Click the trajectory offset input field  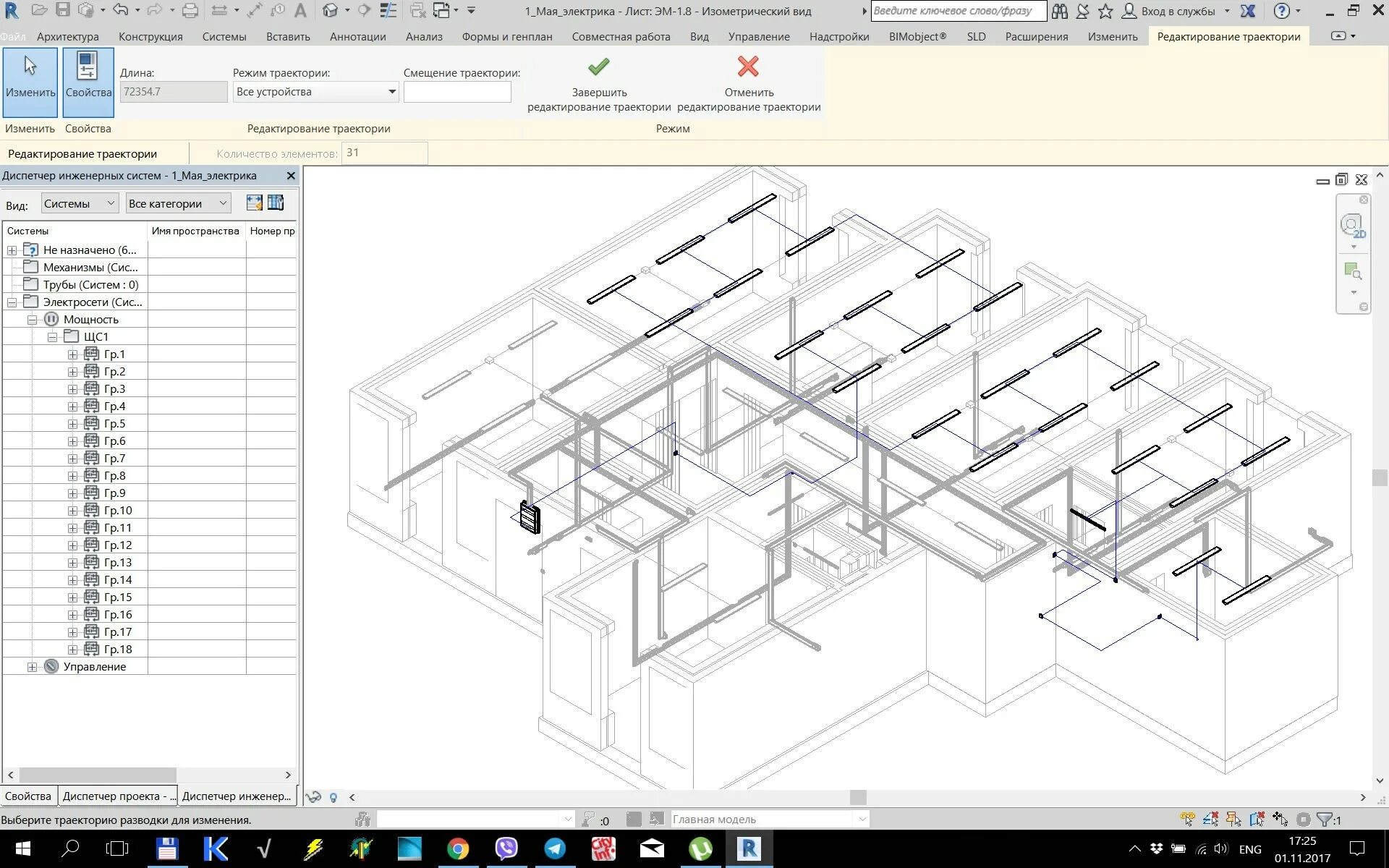[x=457, y=92]
